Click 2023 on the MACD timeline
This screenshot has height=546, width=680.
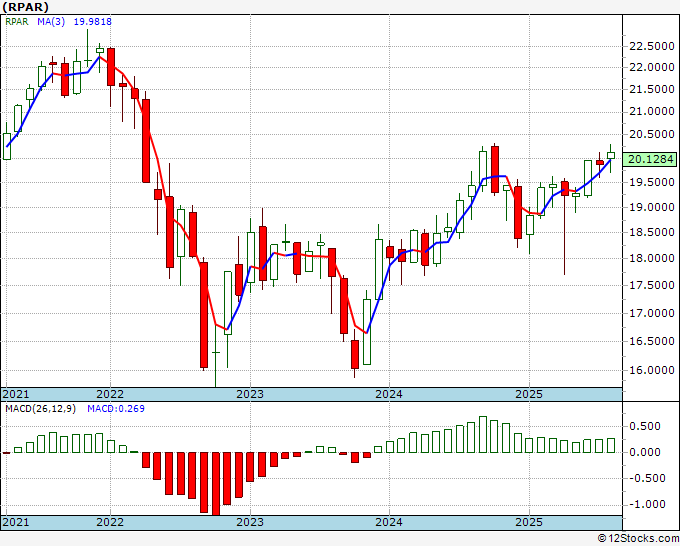(250, 522)
